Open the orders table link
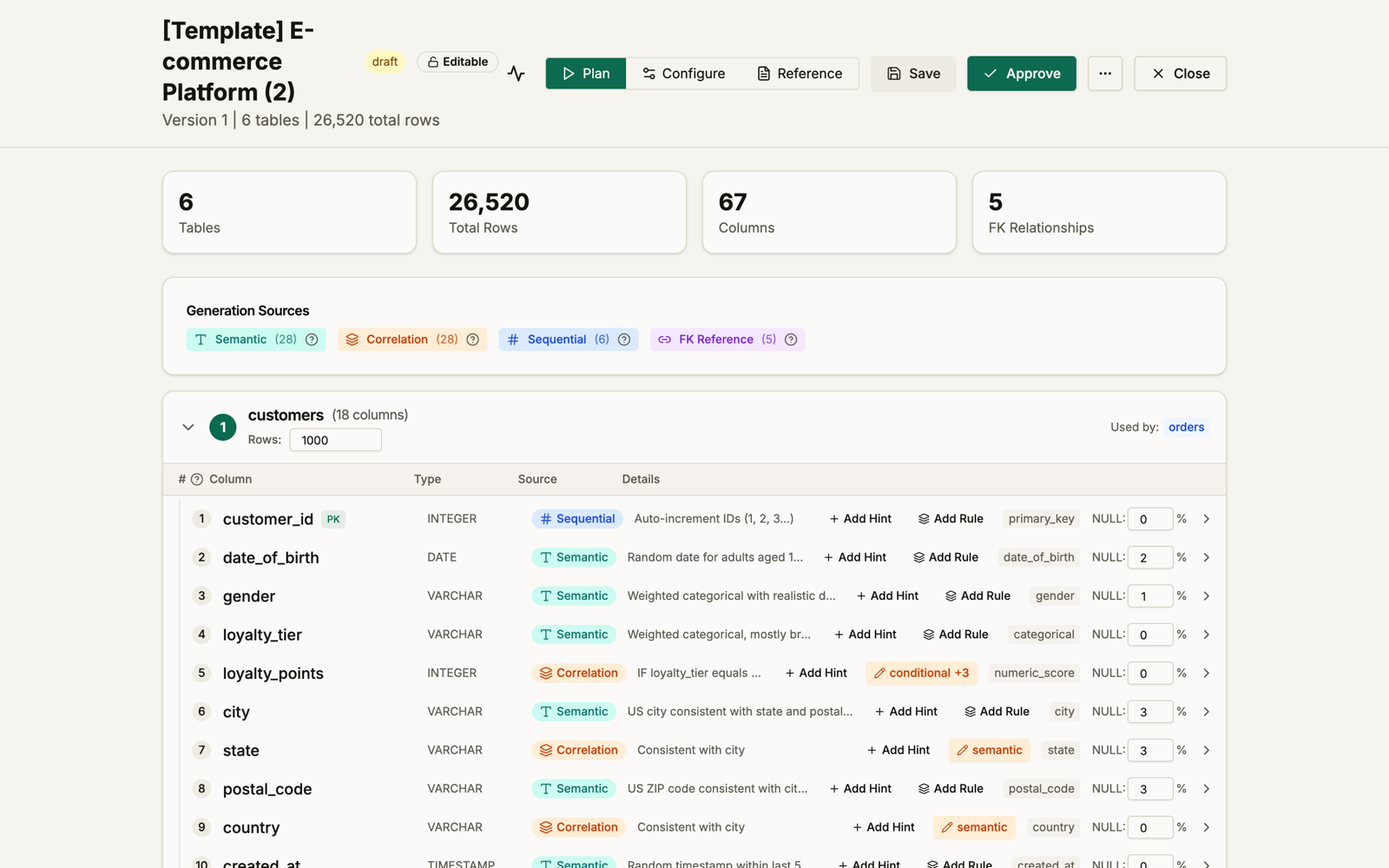The width and height of the screenshot is (1389, 868). [x=1187, y=427]
